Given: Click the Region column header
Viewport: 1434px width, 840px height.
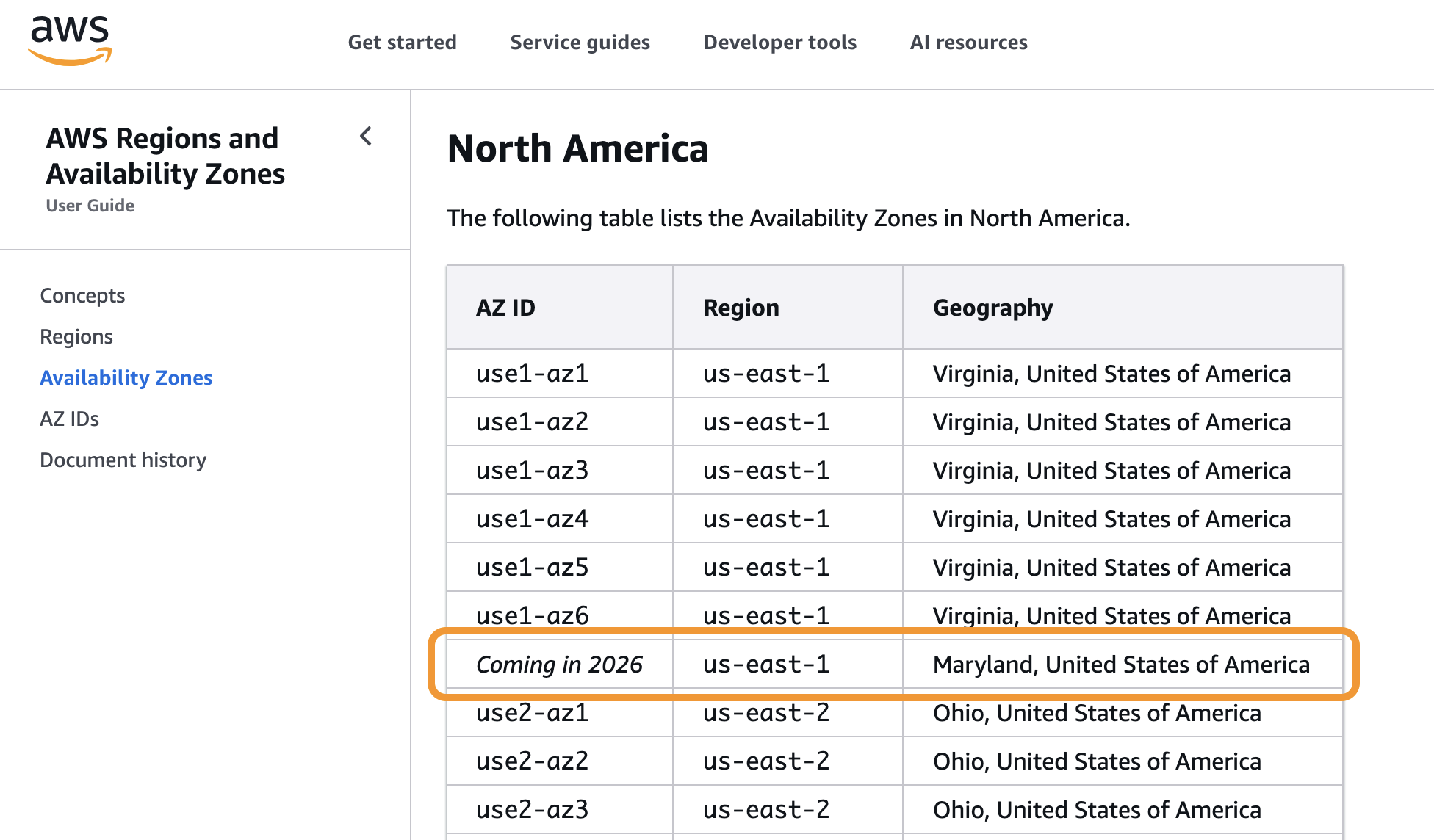Looking at the screenshot, I should pos(741,308).
